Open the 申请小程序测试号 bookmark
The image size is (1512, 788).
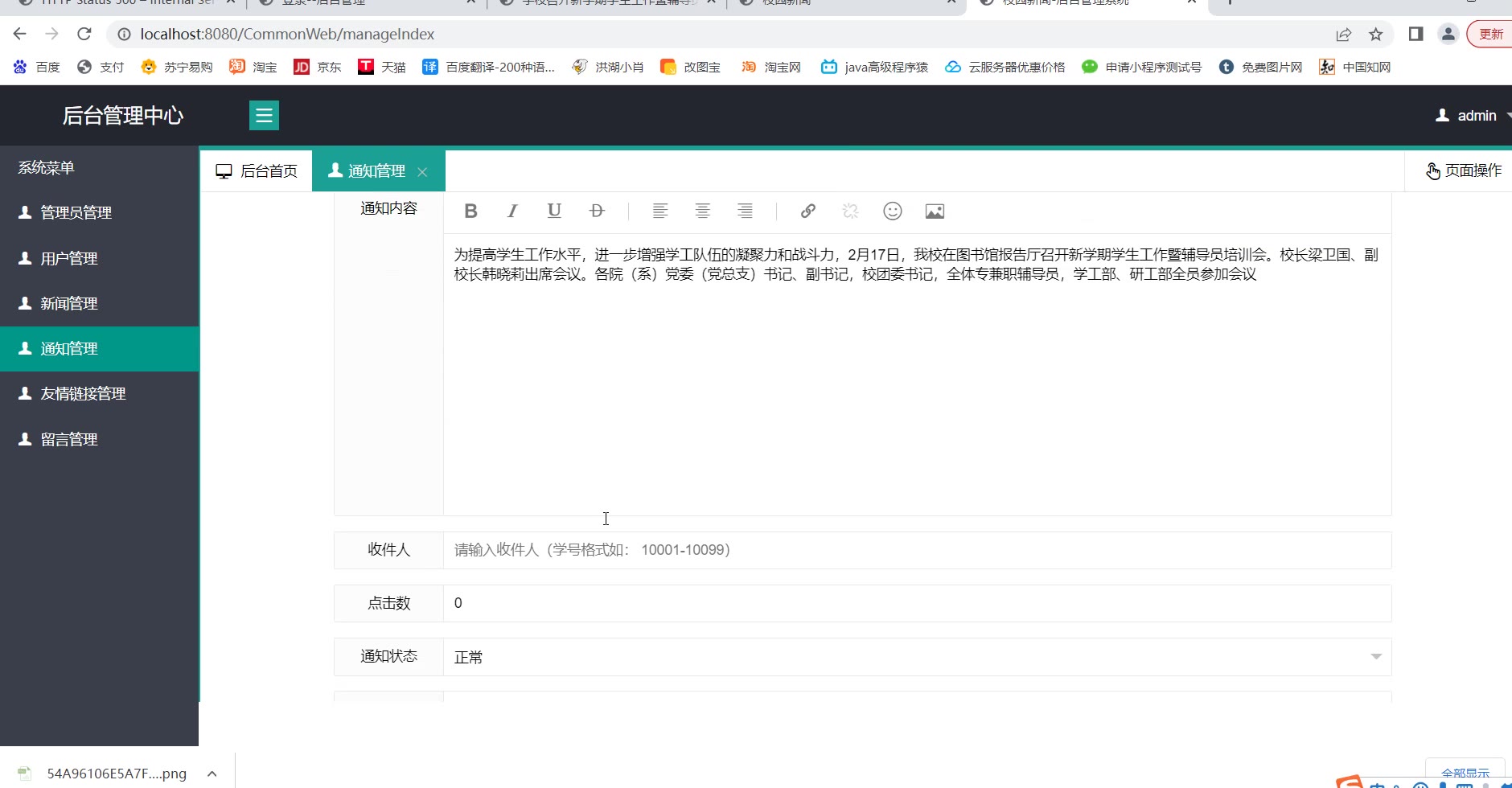[x=1142, y=67]
